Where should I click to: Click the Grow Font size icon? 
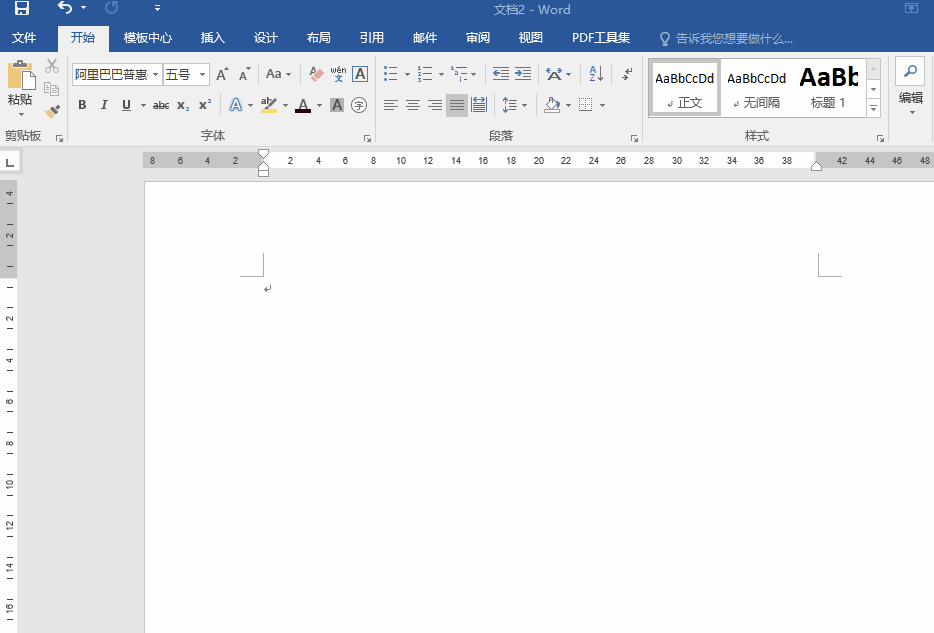click(x=222, y=74)
